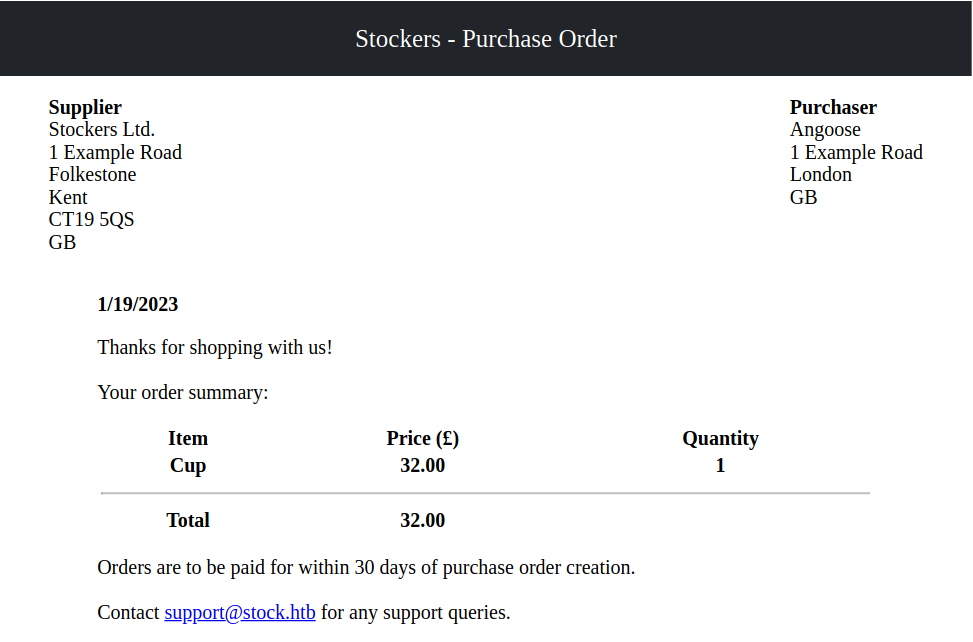Click the order date 1/19/2023
The image size is (973, 642).
point(138,305)
